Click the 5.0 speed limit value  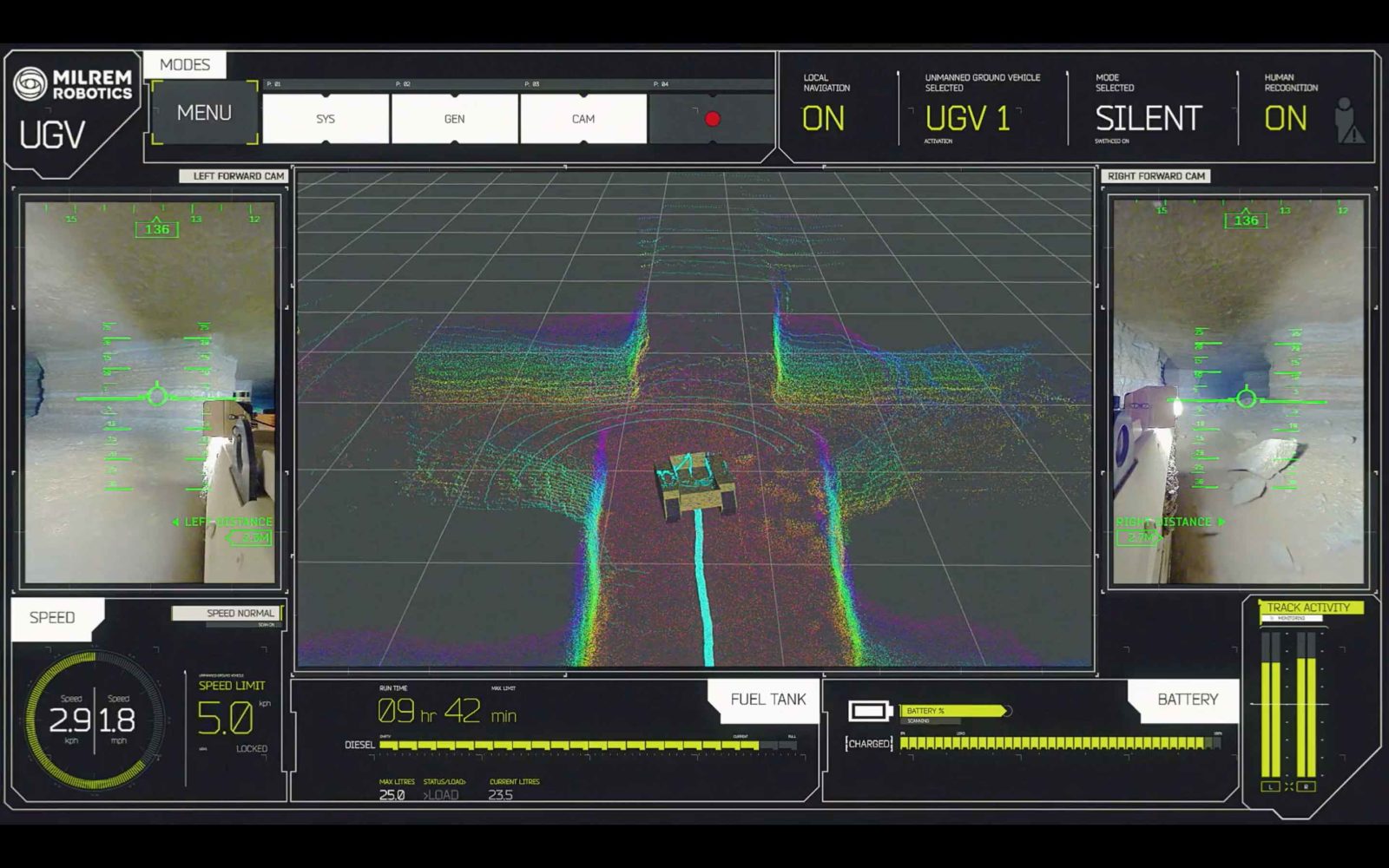225,718
